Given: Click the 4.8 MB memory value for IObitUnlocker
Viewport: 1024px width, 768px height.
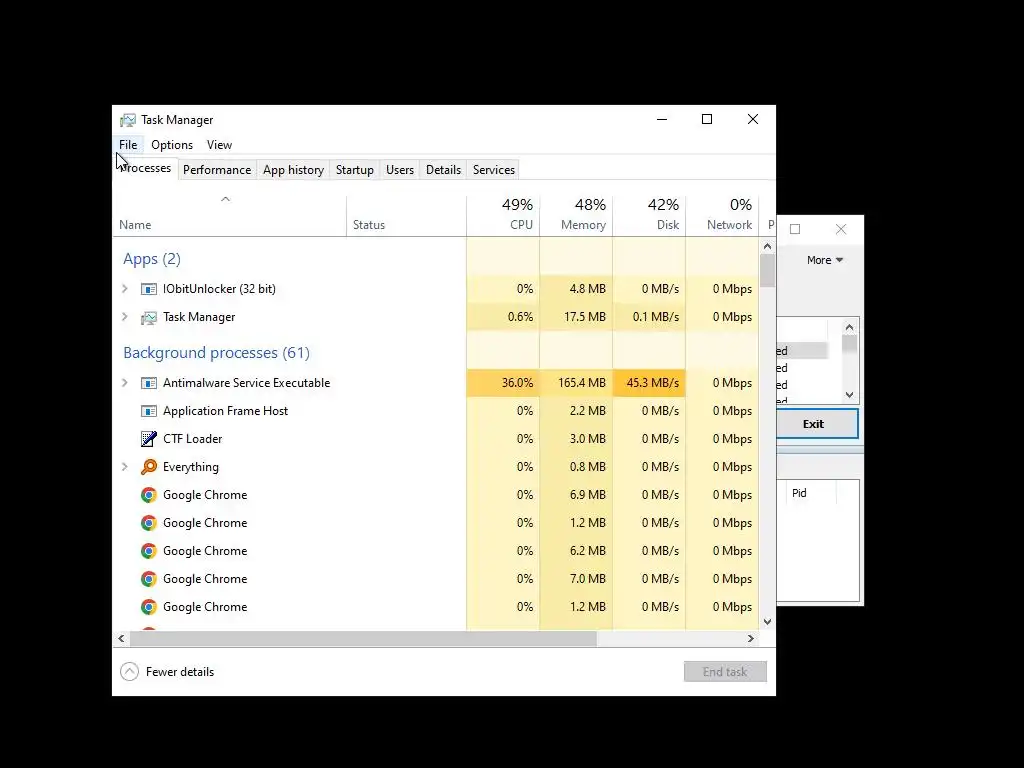Looking at the screenshot, I should [x=587, y=289].
